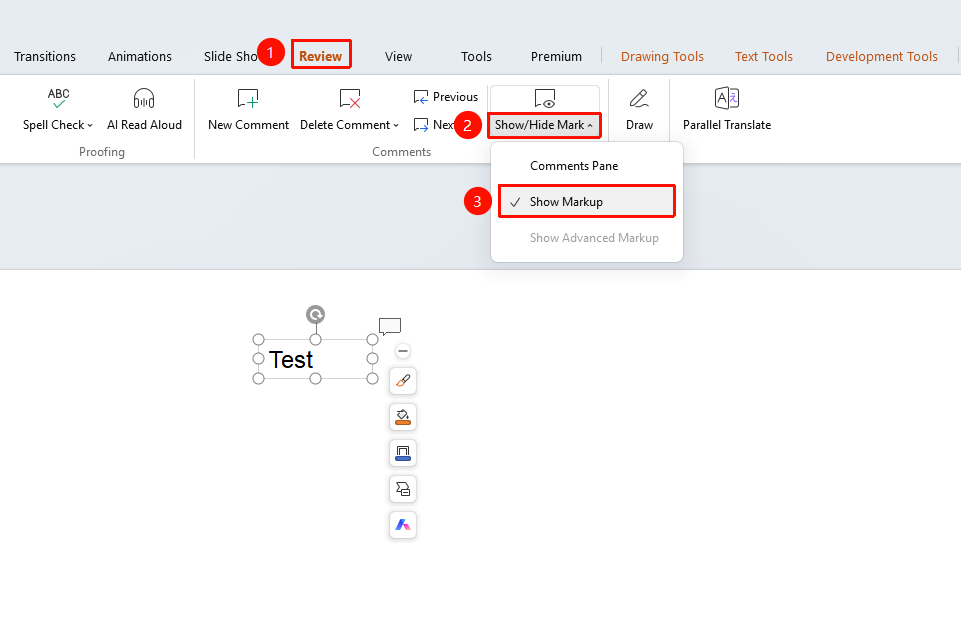The image size is (961, 619).
Task: Expand the Delete Comment dropdown arrow
Action: [396, 126]
